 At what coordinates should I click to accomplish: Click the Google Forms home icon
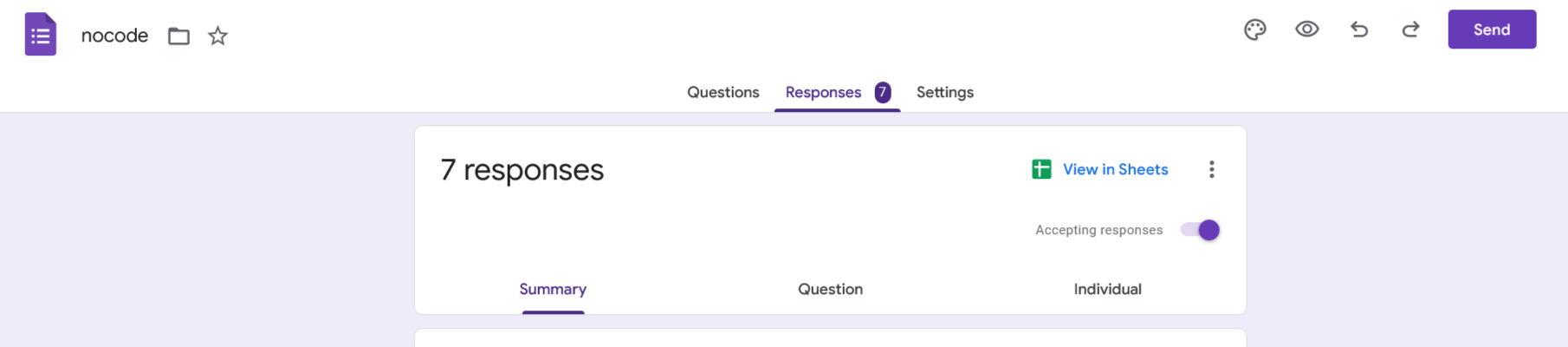pos(41,35)
